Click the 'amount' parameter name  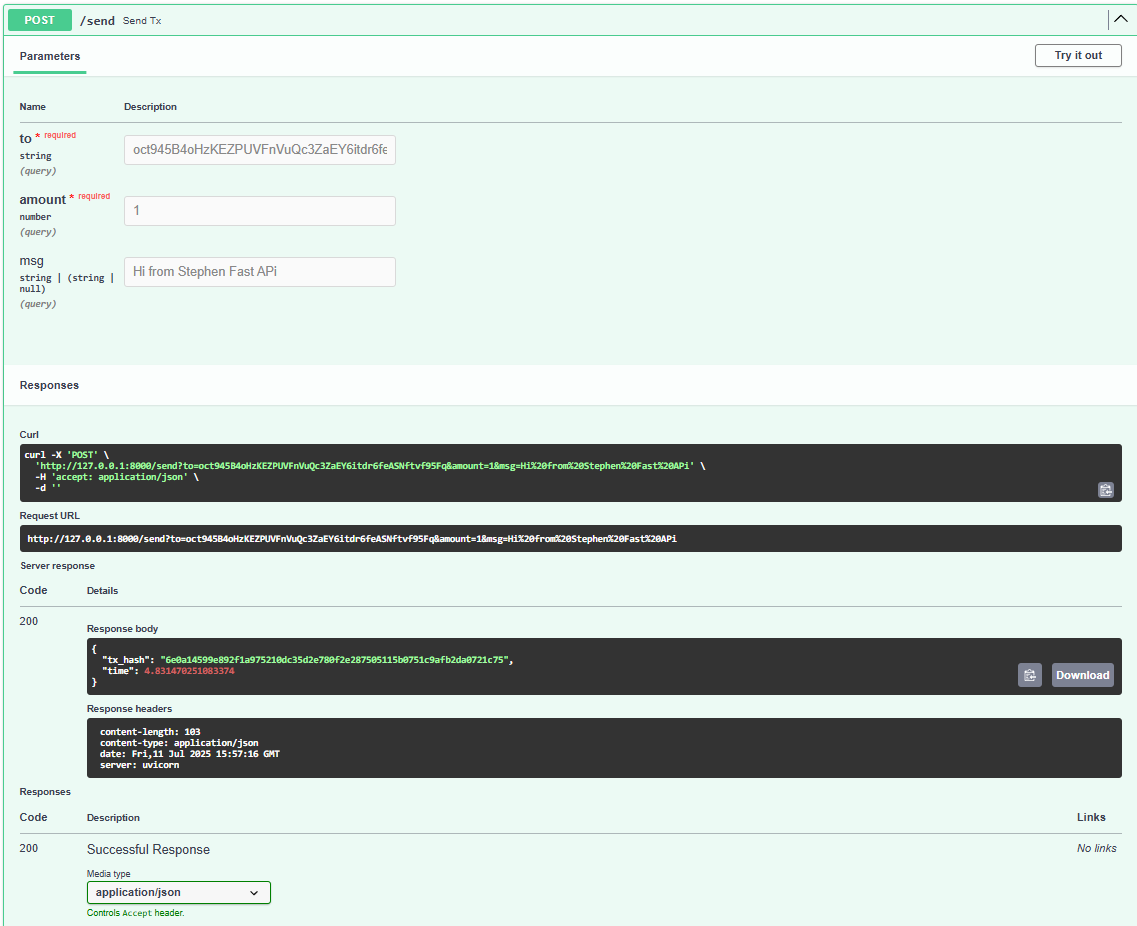(x=43, y=199)
